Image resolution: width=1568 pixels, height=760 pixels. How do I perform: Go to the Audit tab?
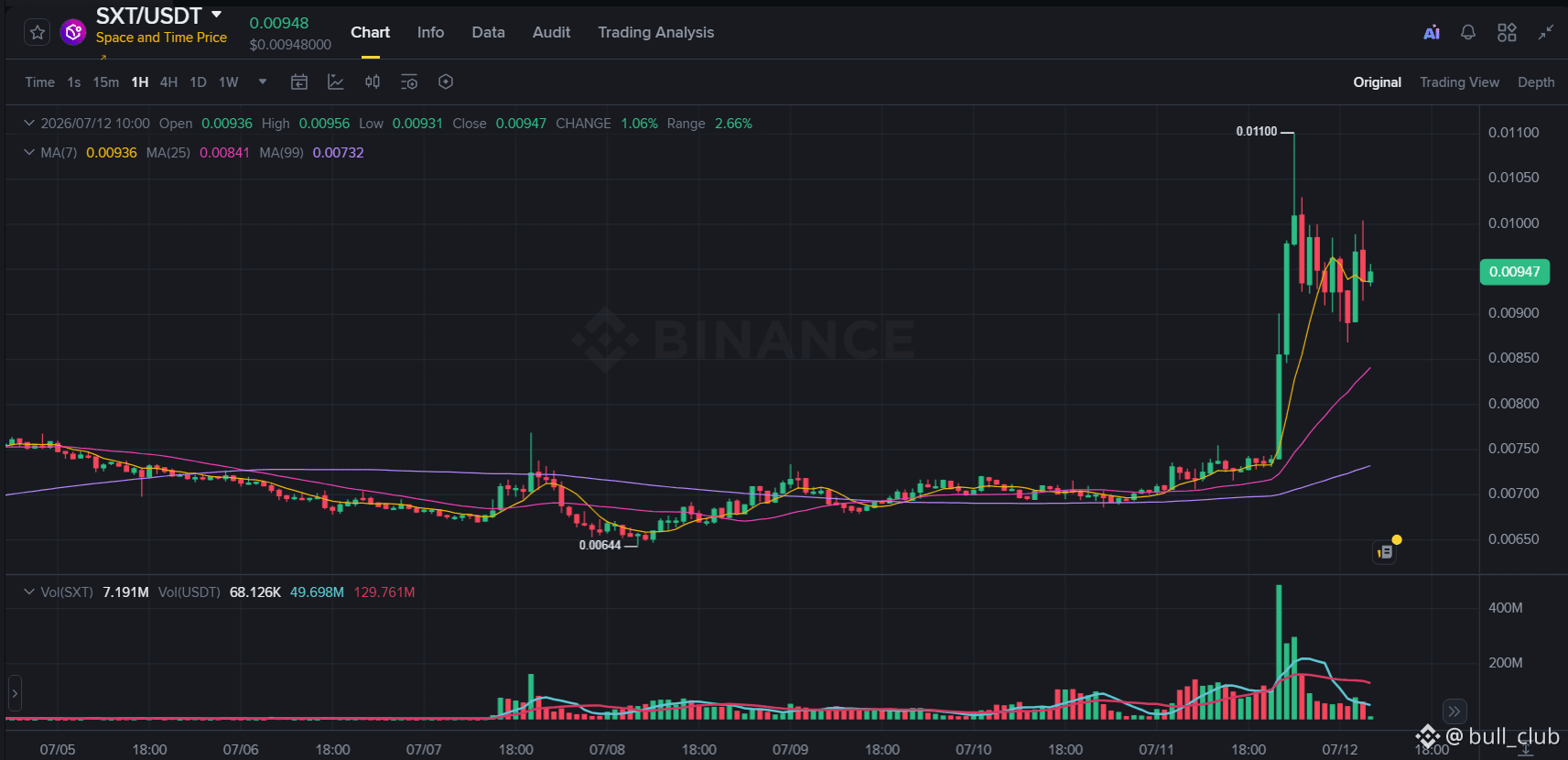[551, 32]
